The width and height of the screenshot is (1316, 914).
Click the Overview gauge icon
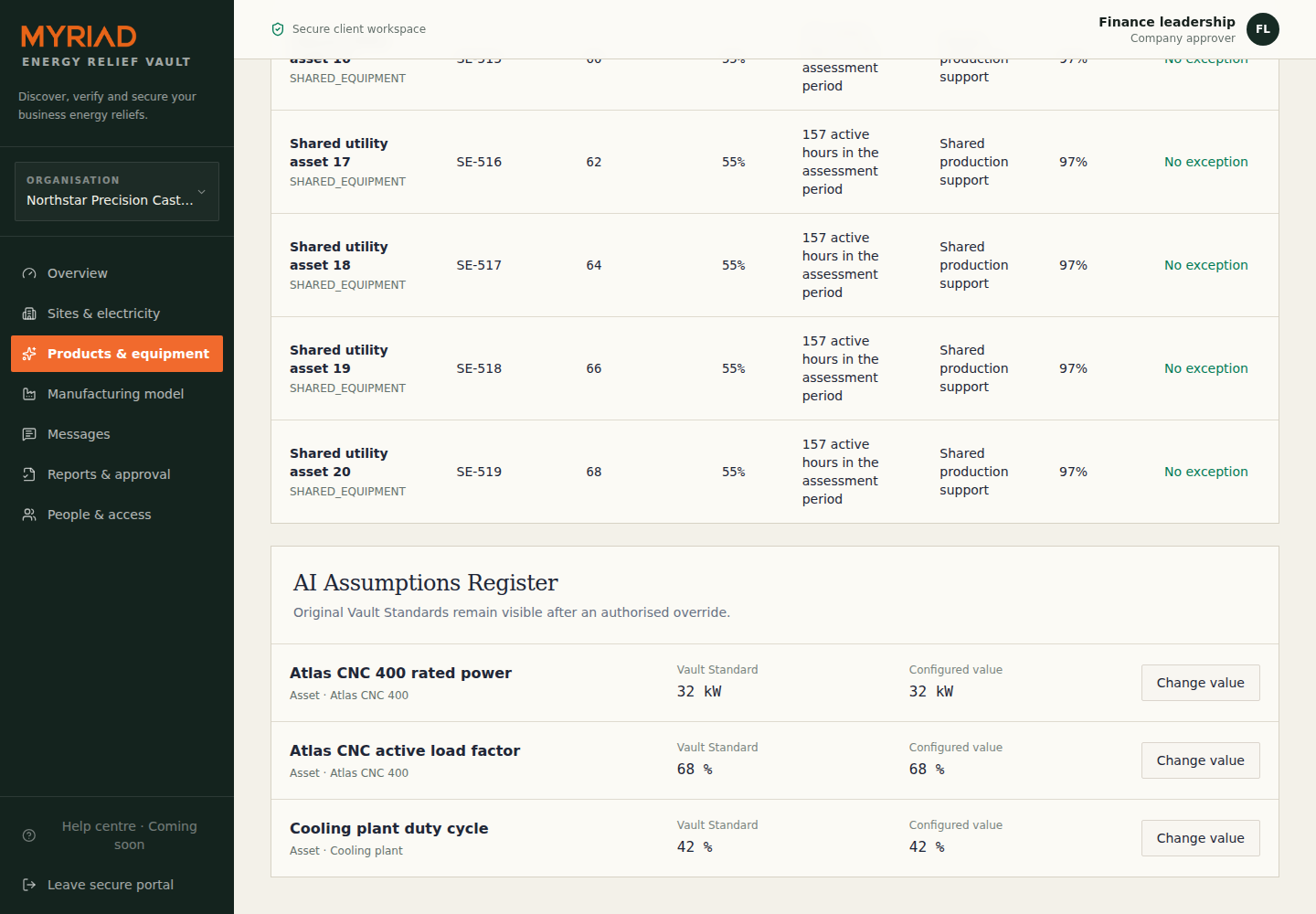[x=29, y=273]
